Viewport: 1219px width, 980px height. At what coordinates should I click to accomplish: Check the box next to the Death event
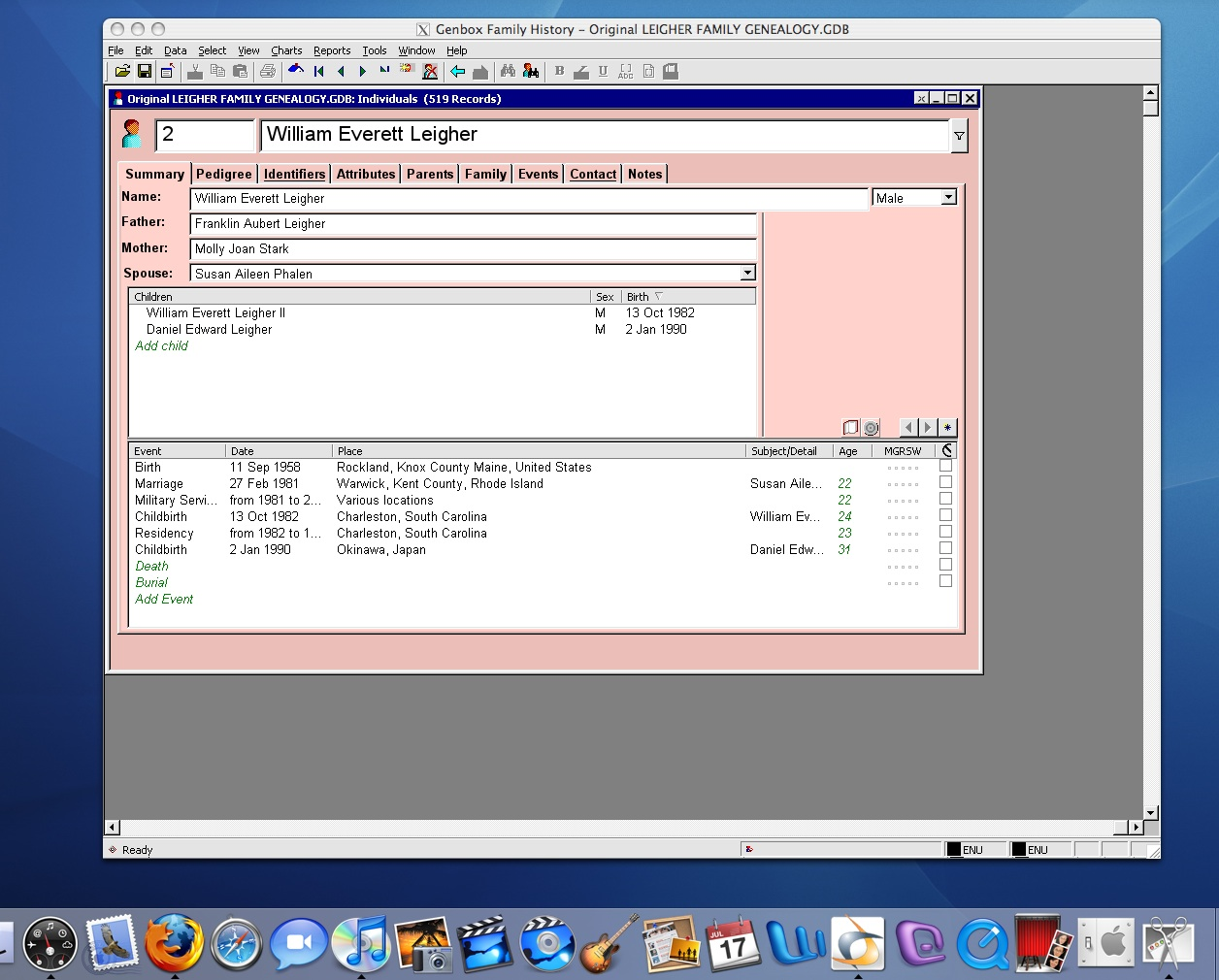(x=945, y=564)
